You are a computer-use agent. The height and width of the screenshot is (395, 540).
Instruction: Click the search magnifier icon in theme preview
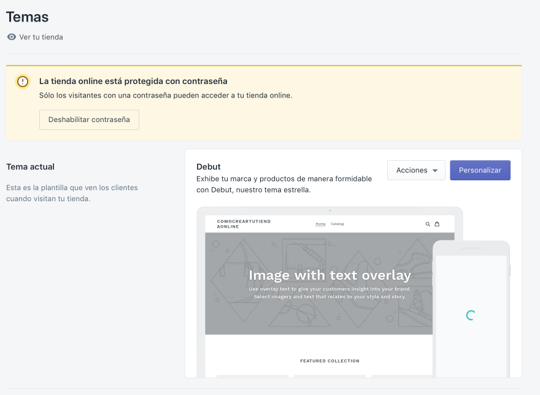pos(428,224)
